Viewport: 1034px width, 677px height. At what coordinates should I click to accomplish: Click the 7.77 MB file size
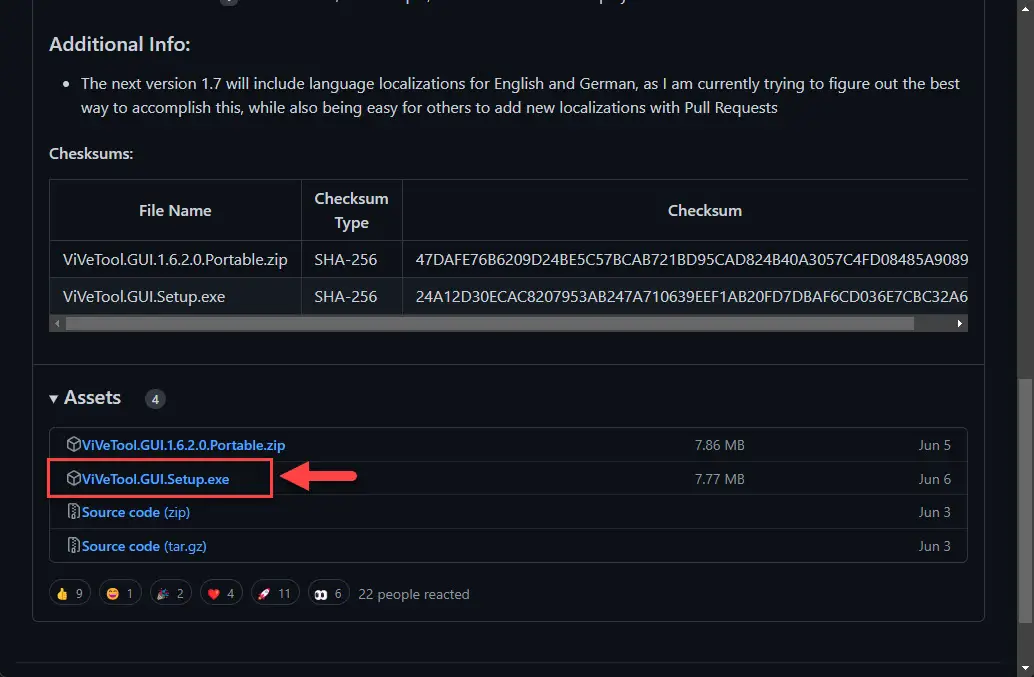(719, 479)
